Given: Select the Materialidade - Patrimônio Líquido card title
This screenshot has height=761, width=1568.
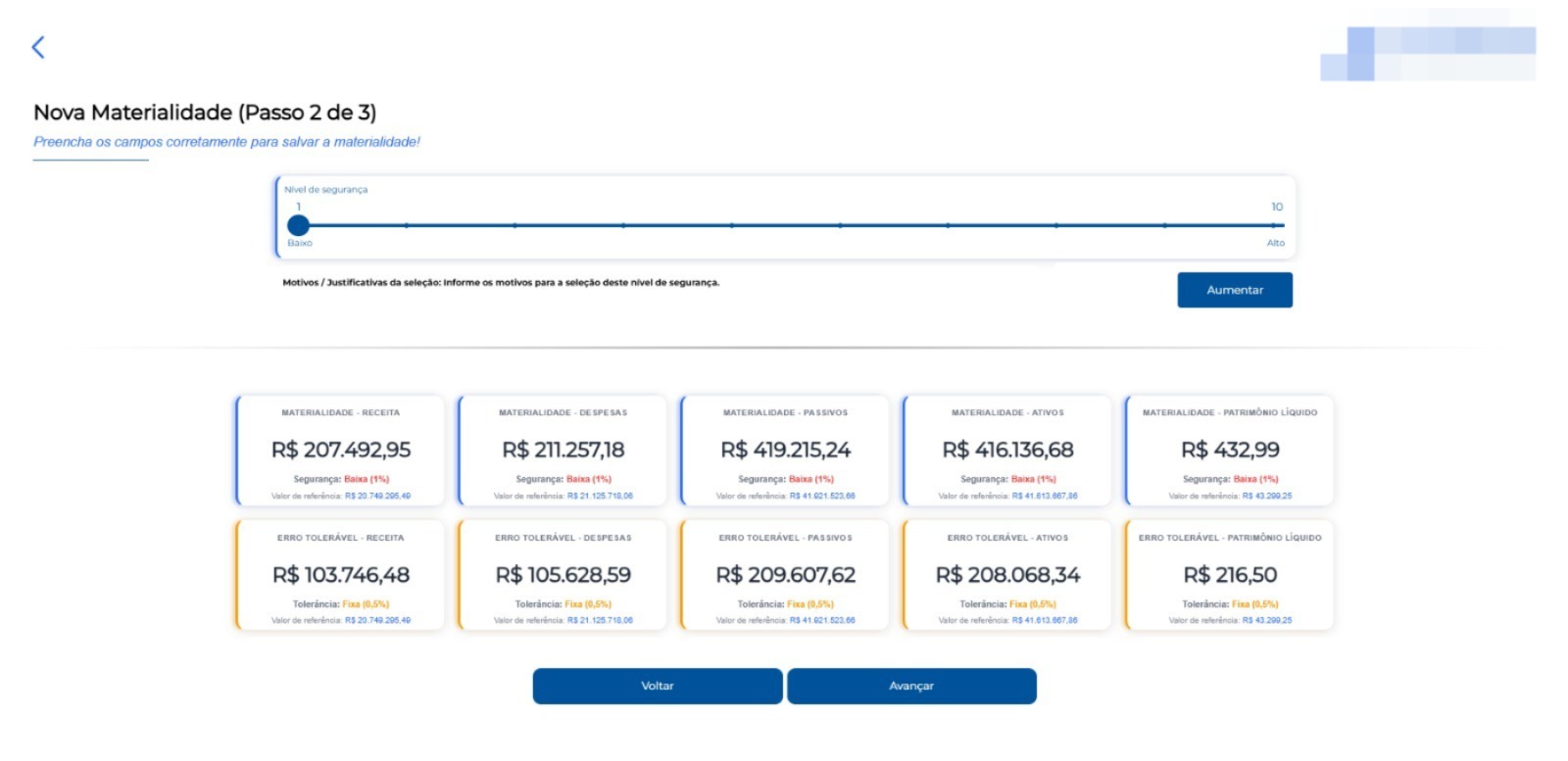Looking at the screenshot, I should [x=1230, y=413].
